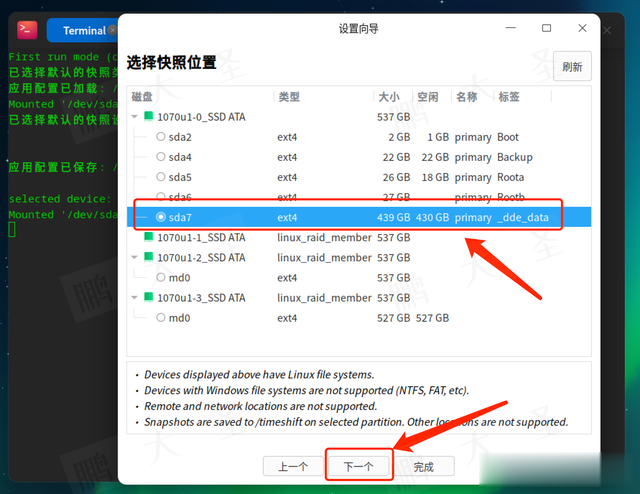Click the 上一个 previous button
Viewport: 640px width, 494px height.
click(x=293, y=466)
